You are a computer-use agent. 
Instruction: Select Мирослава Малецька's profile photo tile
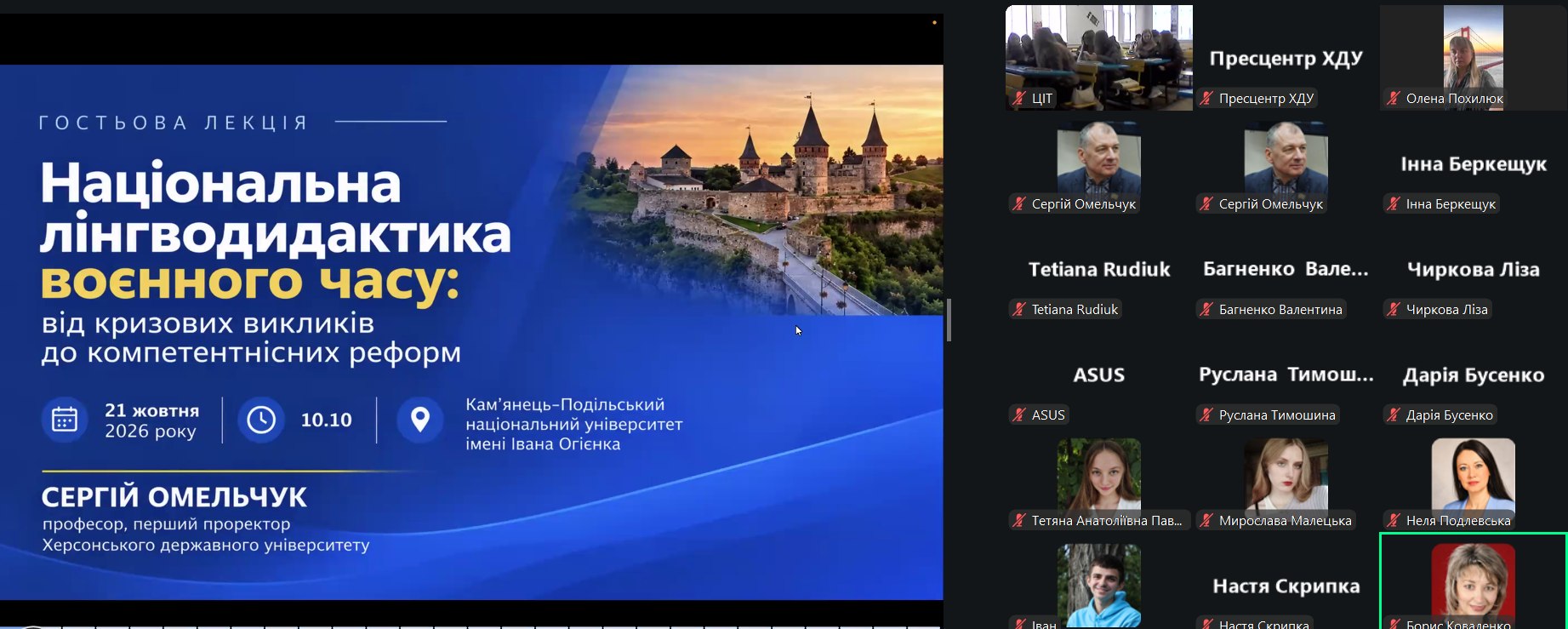tap(1286, 478)
